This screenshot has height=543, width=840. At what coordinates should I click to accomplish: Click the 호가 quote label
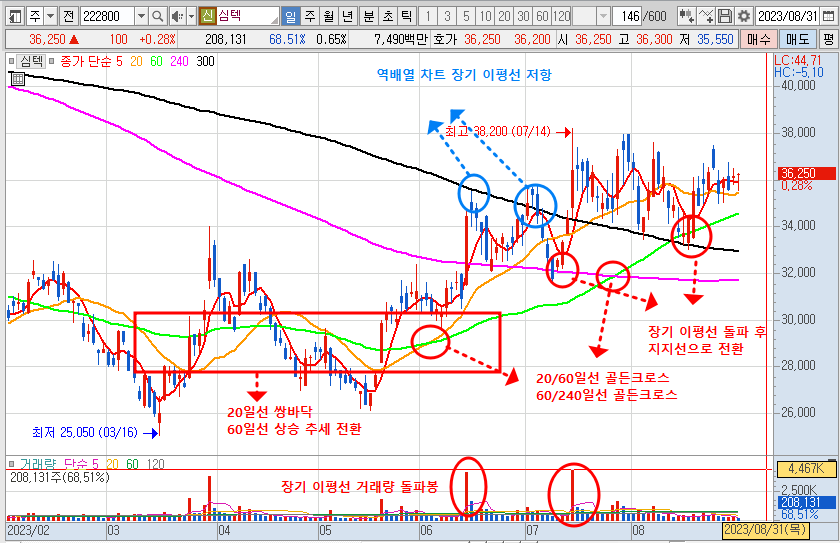[445, 40]
